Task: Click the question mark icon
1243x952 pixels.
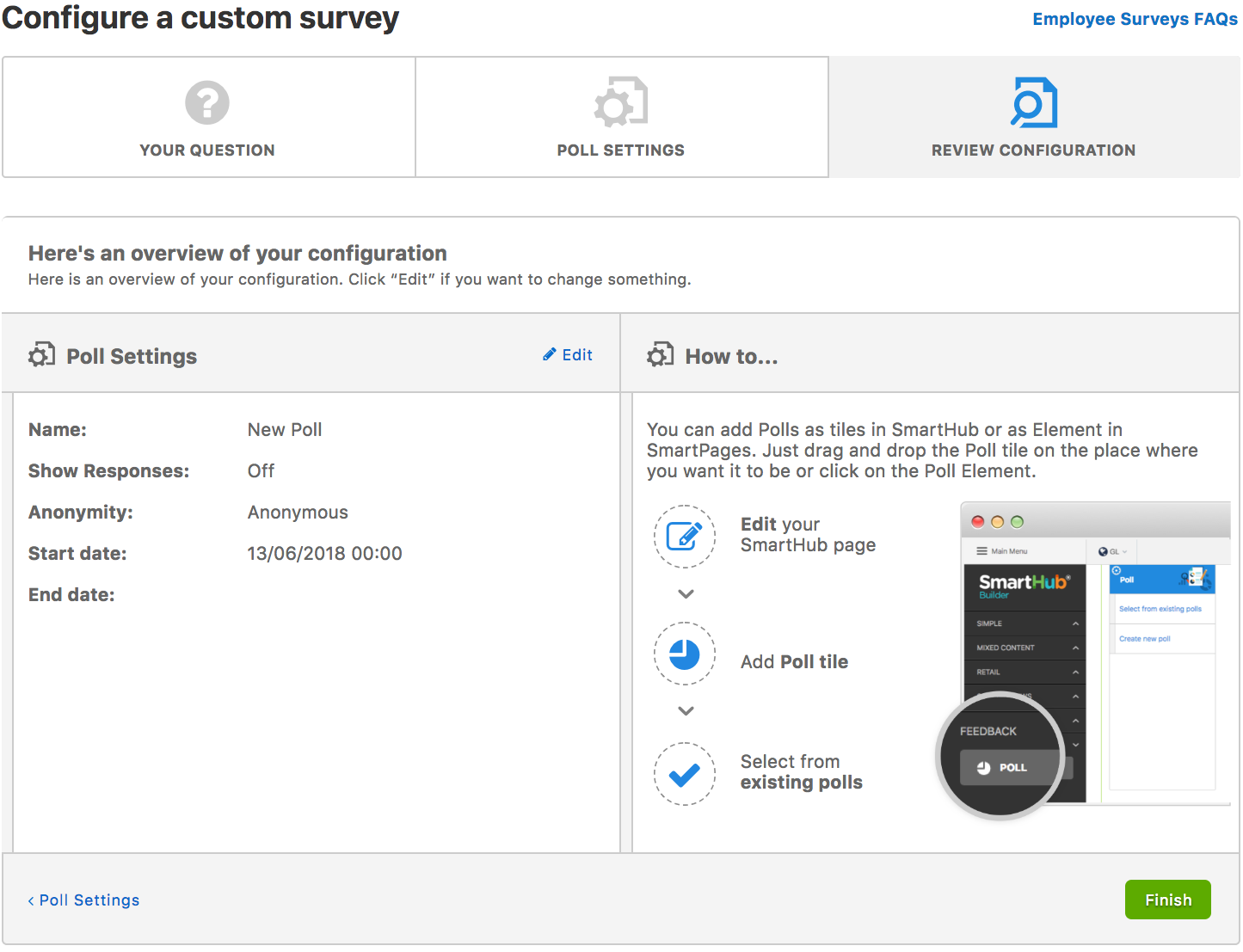Action: click(207, 102)
